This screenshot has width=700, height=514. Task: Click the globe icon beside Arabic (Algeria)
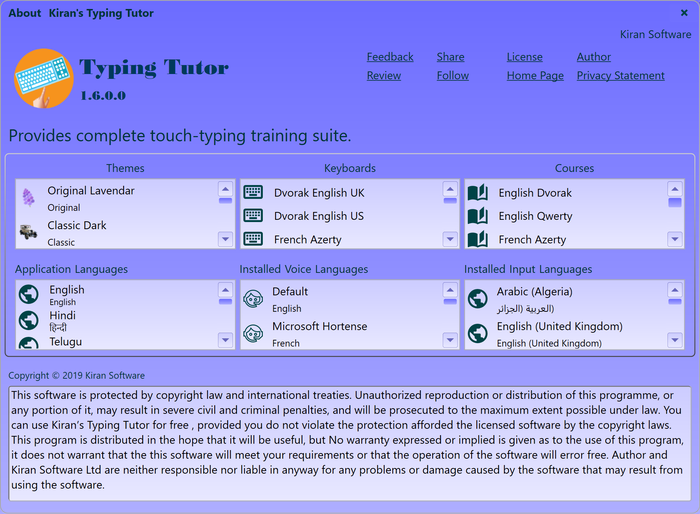tap(478, 298)
